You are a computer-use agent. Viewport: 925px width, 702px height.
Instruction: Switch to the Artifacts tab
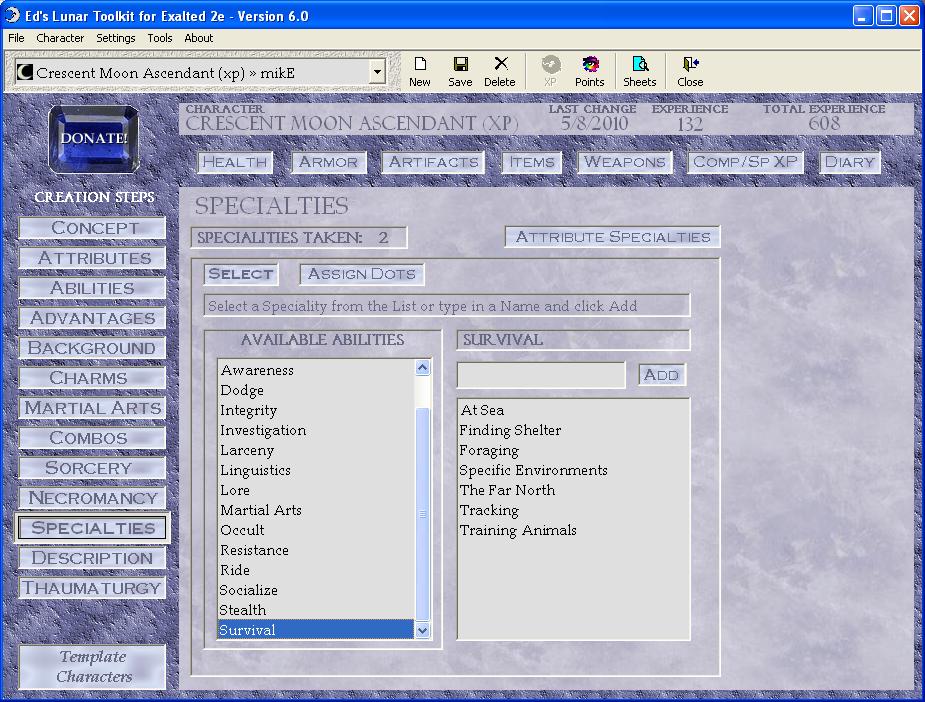coord(434,162)
